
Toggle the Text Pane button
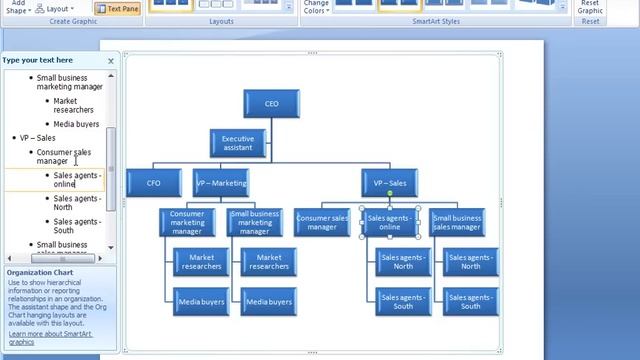(x=118, y=9)
